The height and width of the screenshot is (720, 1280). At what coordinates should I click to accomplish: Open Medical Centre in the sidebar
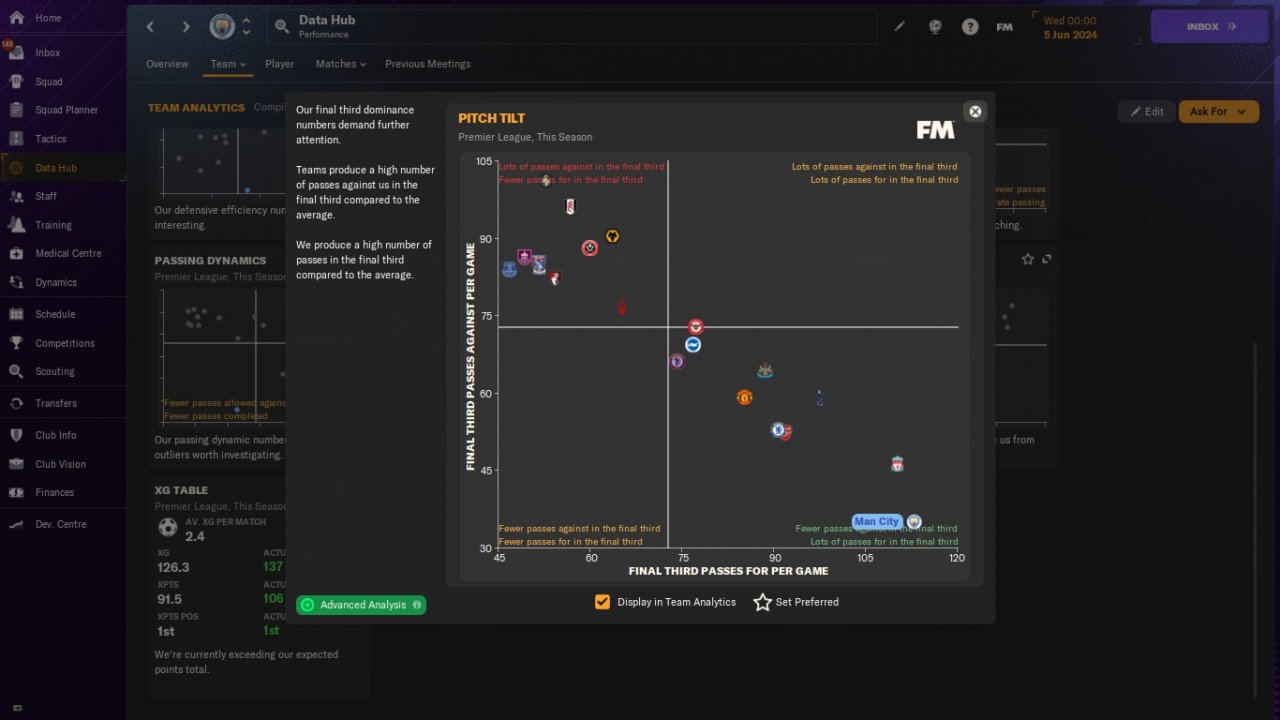68,253
